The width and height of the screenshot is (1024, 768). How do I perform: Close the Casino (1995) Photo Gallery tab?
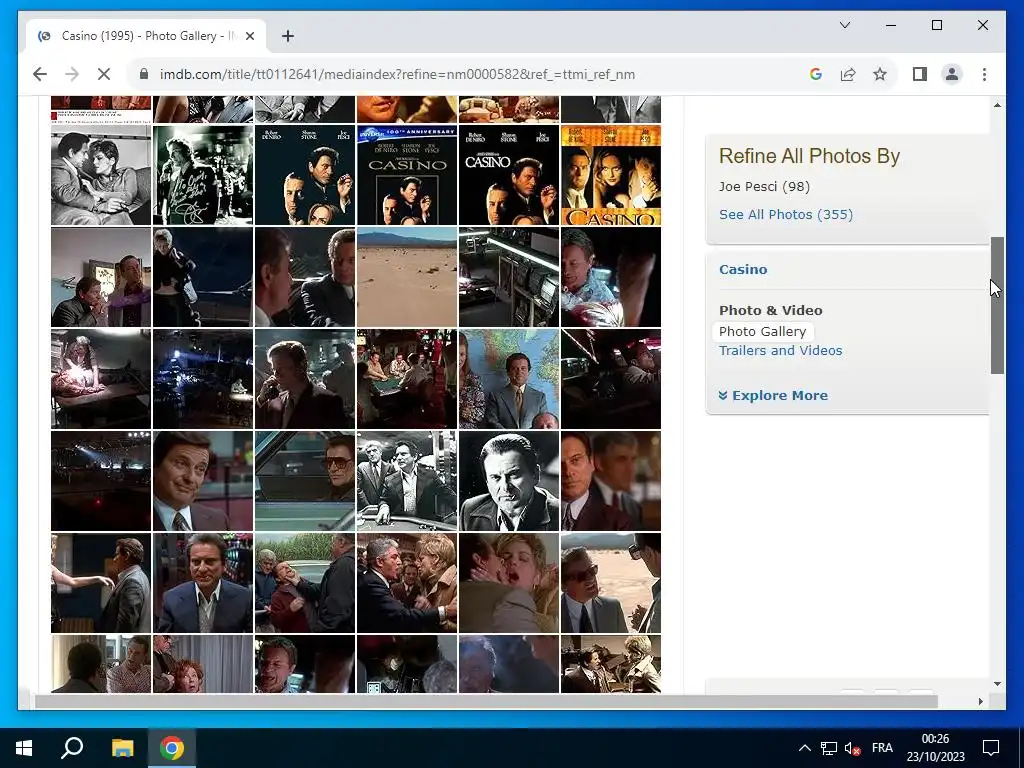point(249,36)
